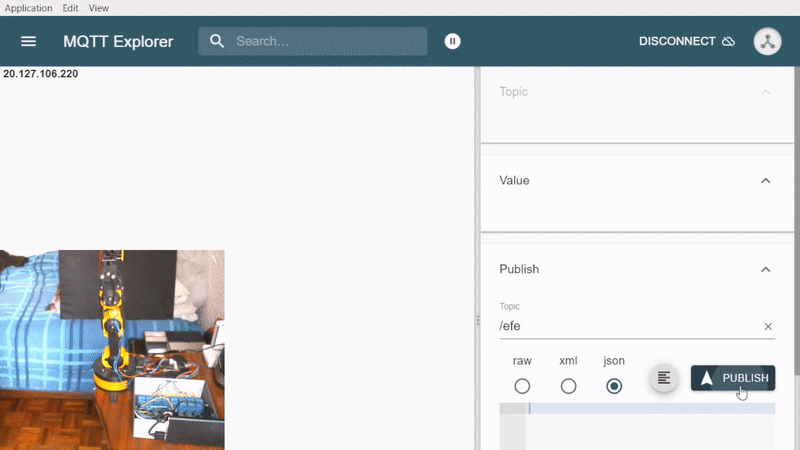This screenshot has height=450, width=800.
Task: Collapse the Publish panel chevron
Action: coord(765,269)
